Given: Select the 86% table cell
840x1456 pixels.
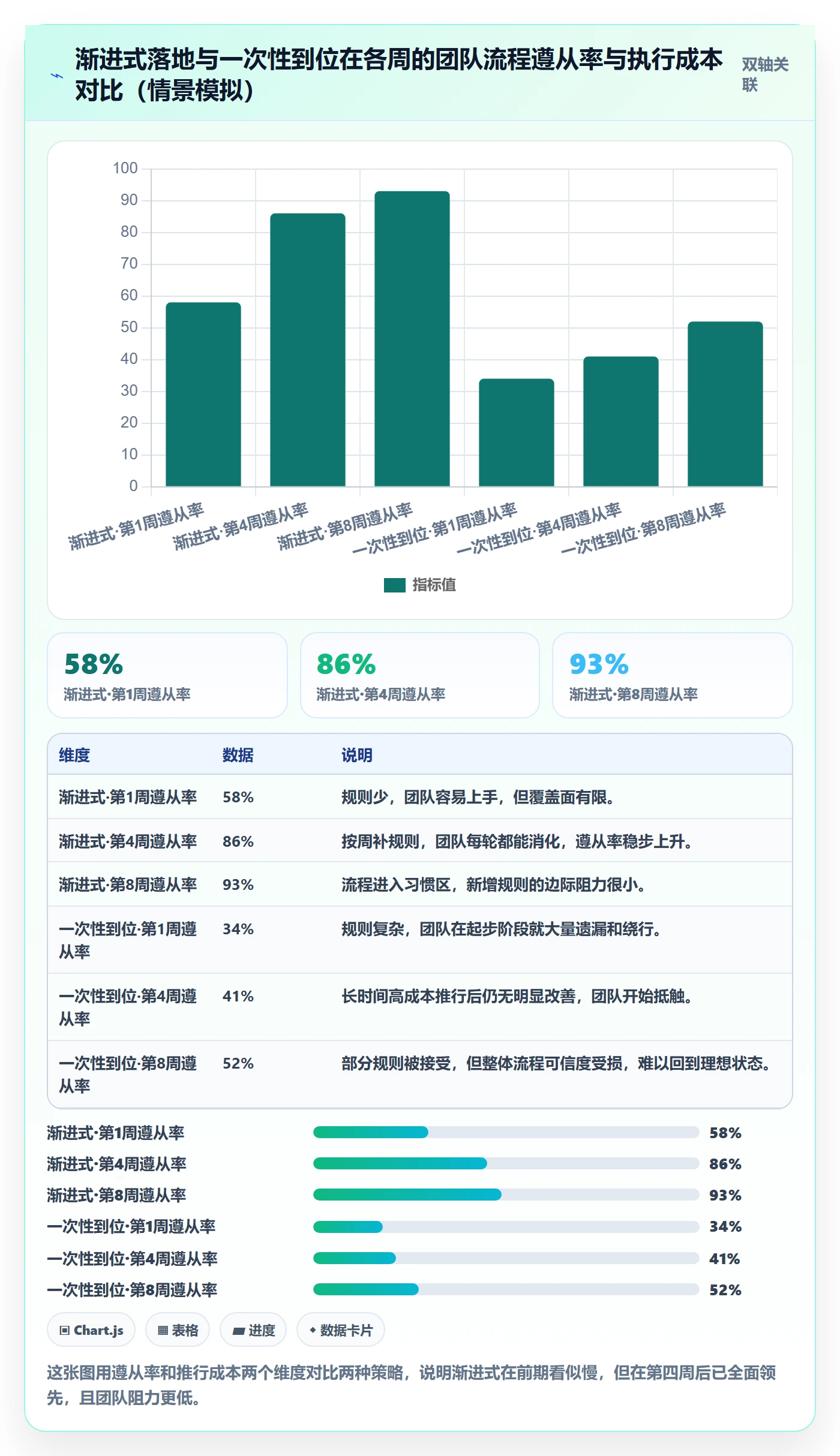Looking at the screenshot, I should [x=238, y=841].
